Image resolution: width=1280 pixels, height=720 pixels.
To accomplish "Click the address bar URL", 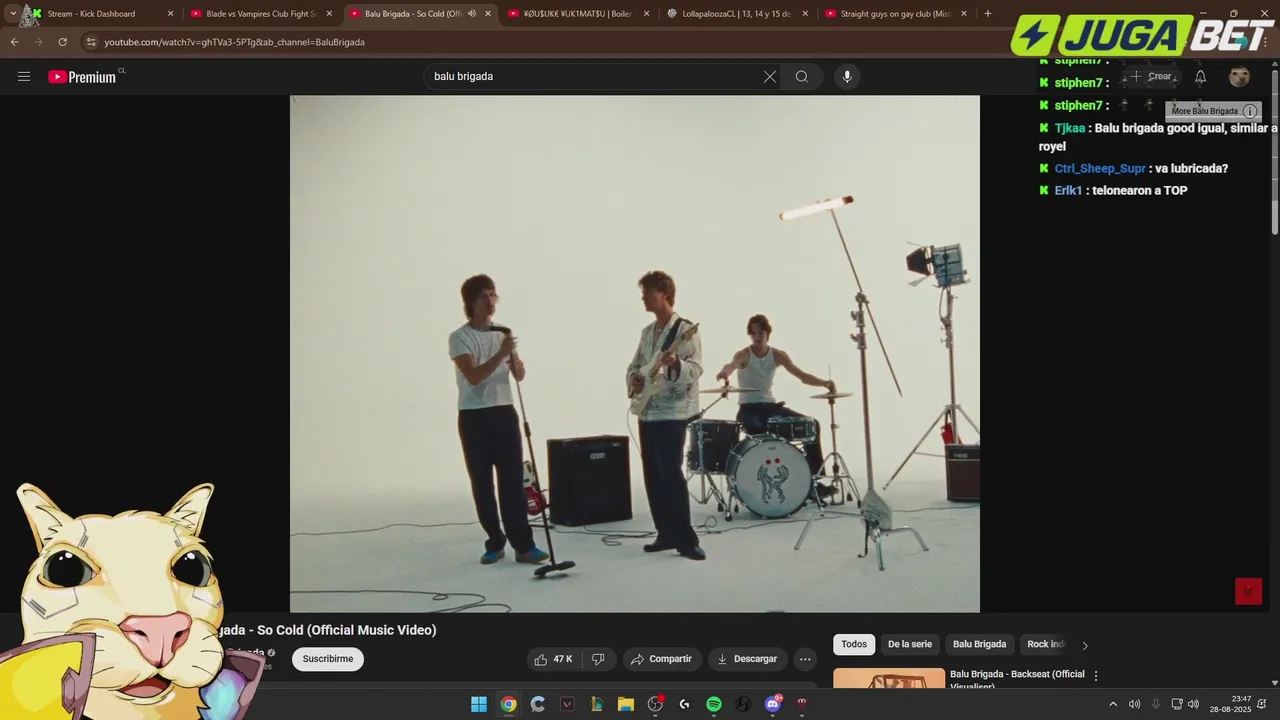I will tap(234, 42).
